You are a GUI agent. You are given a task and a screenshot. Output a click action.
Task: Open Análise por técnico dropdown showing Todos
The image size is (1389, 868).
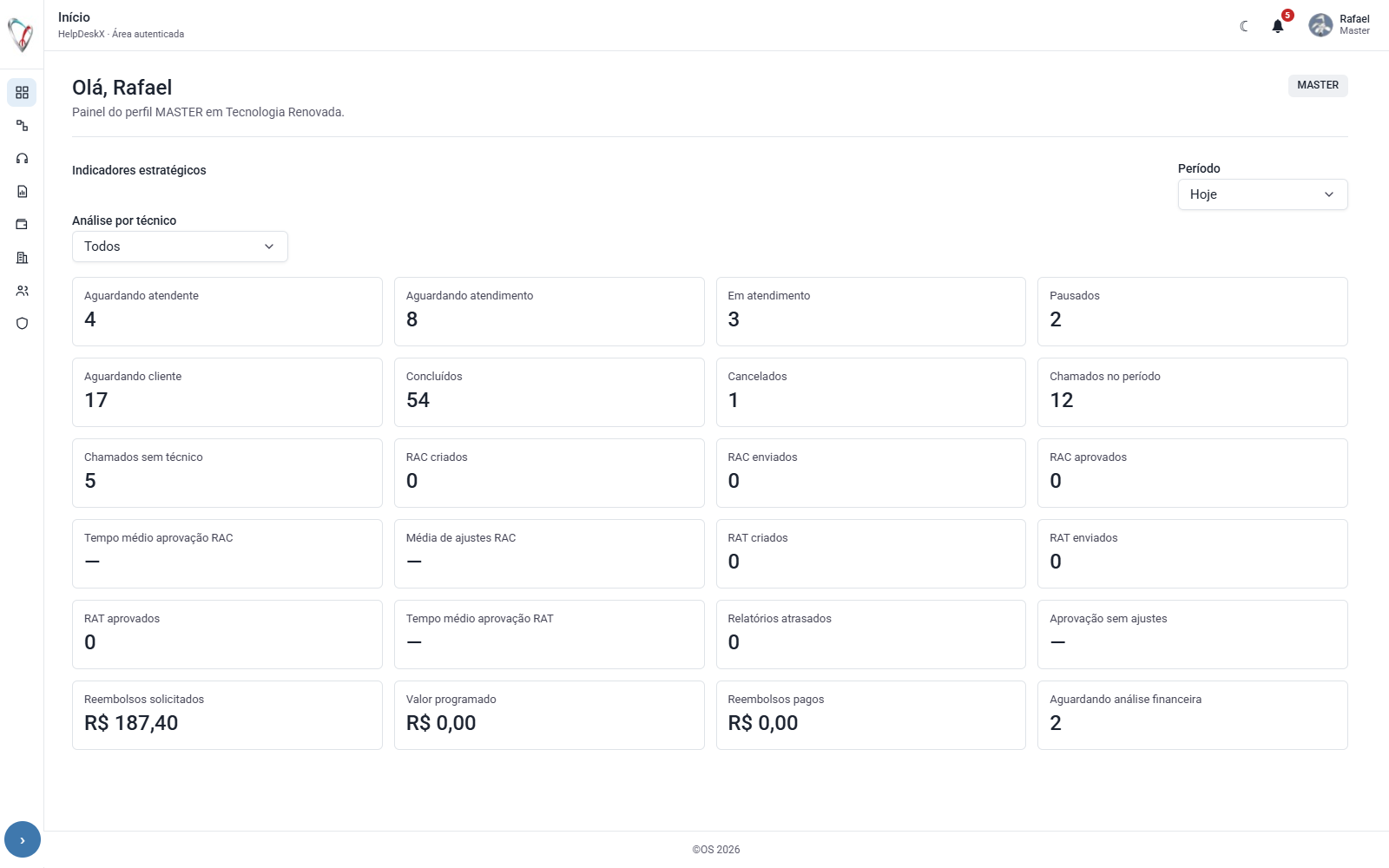[x=180, y=247]
